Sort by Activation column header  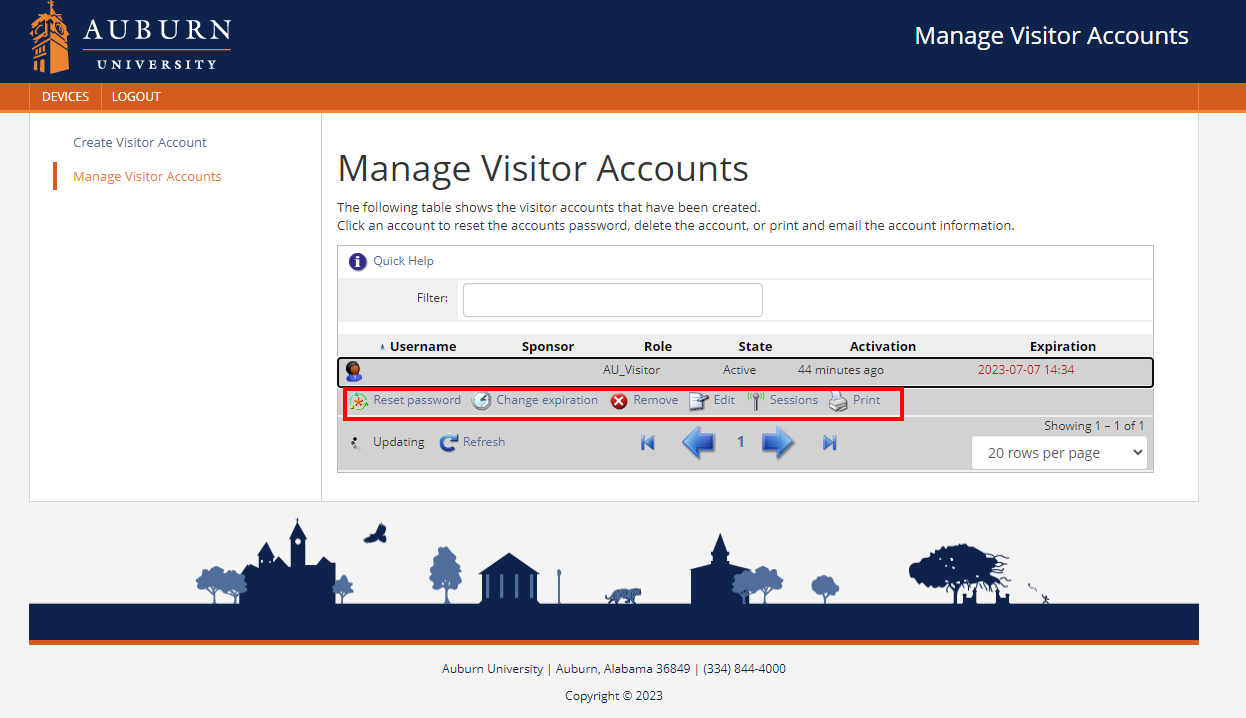coord(883,347)
